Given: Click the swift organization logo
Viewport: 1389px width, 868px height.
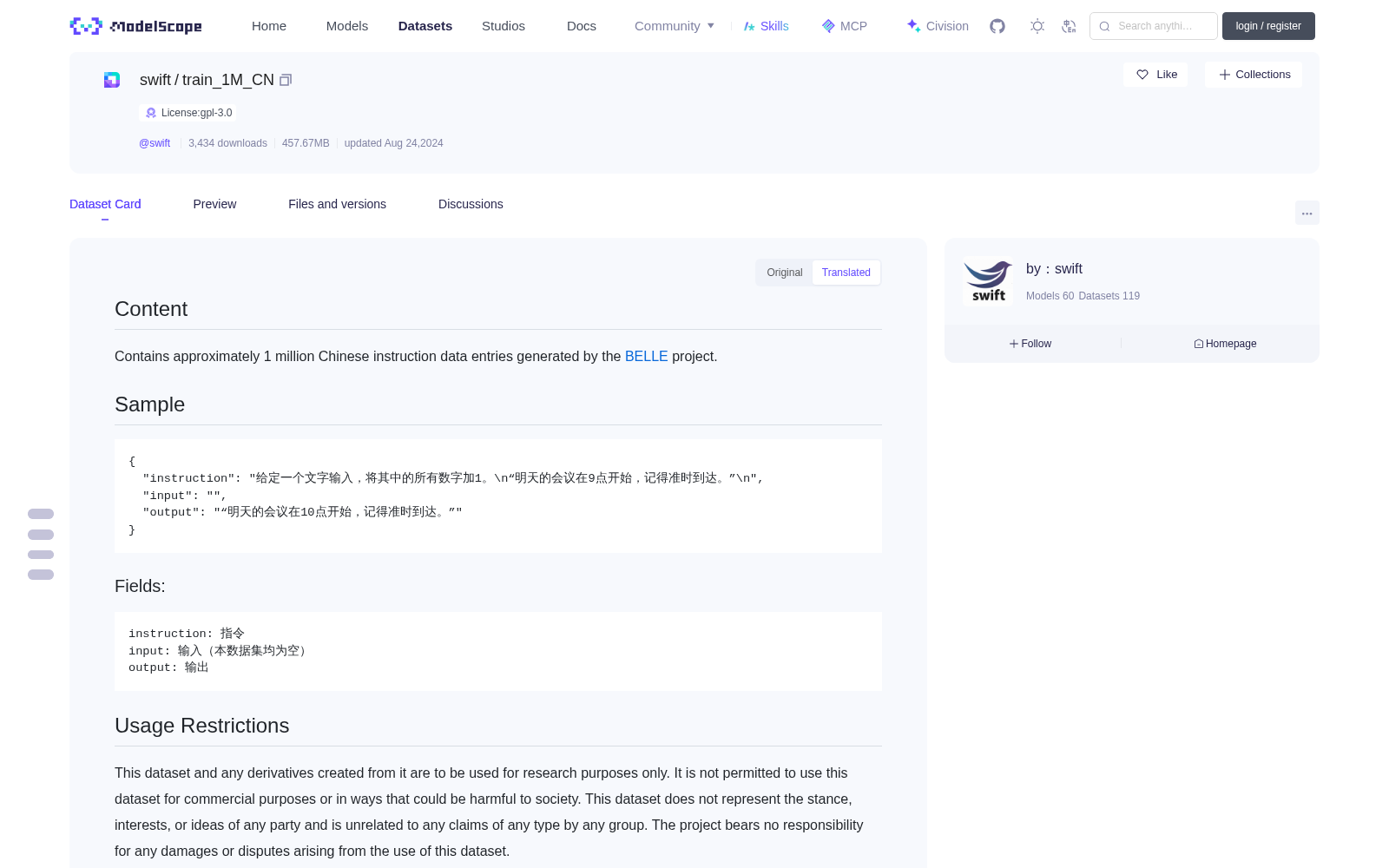Looking at the screenshot, I should 988,281.
